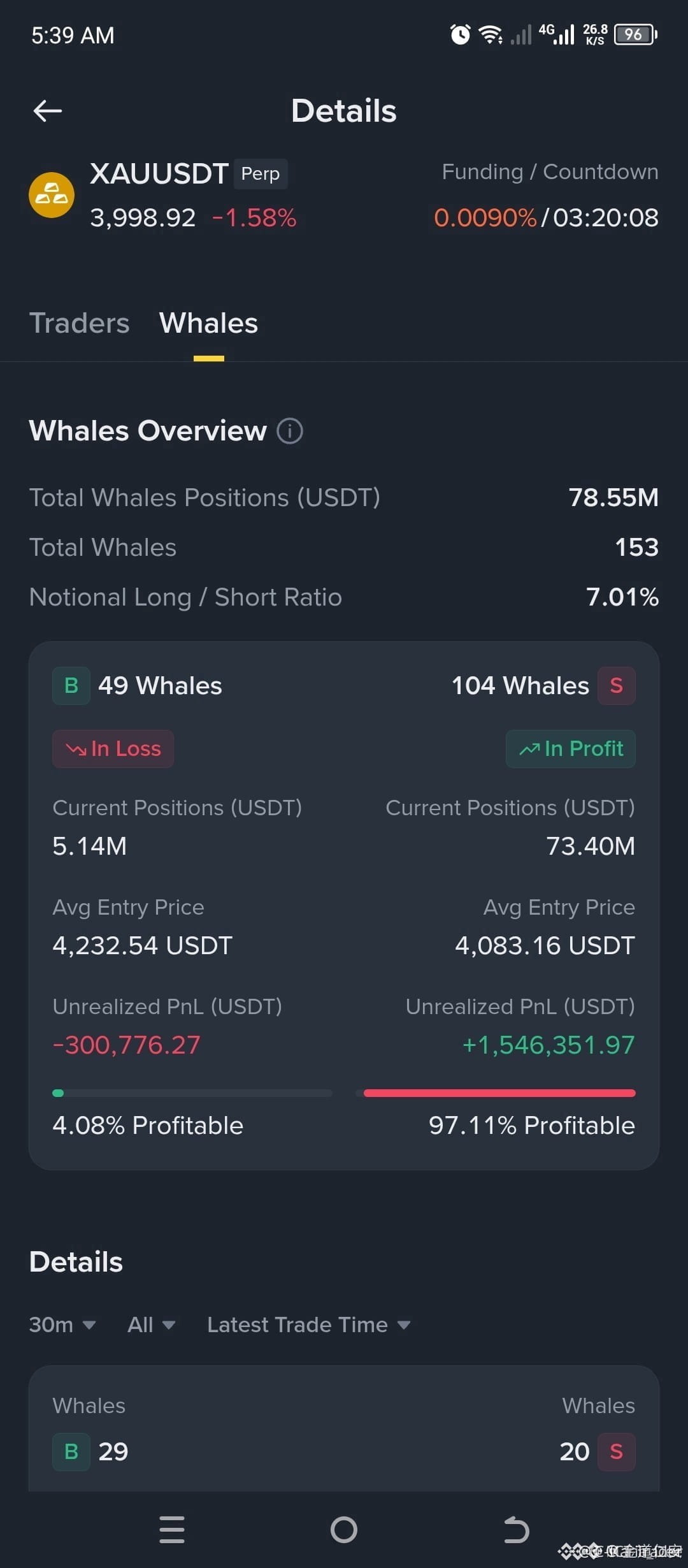Tap the Perp contract tag
688x1568 pixels.
(261, 174)
